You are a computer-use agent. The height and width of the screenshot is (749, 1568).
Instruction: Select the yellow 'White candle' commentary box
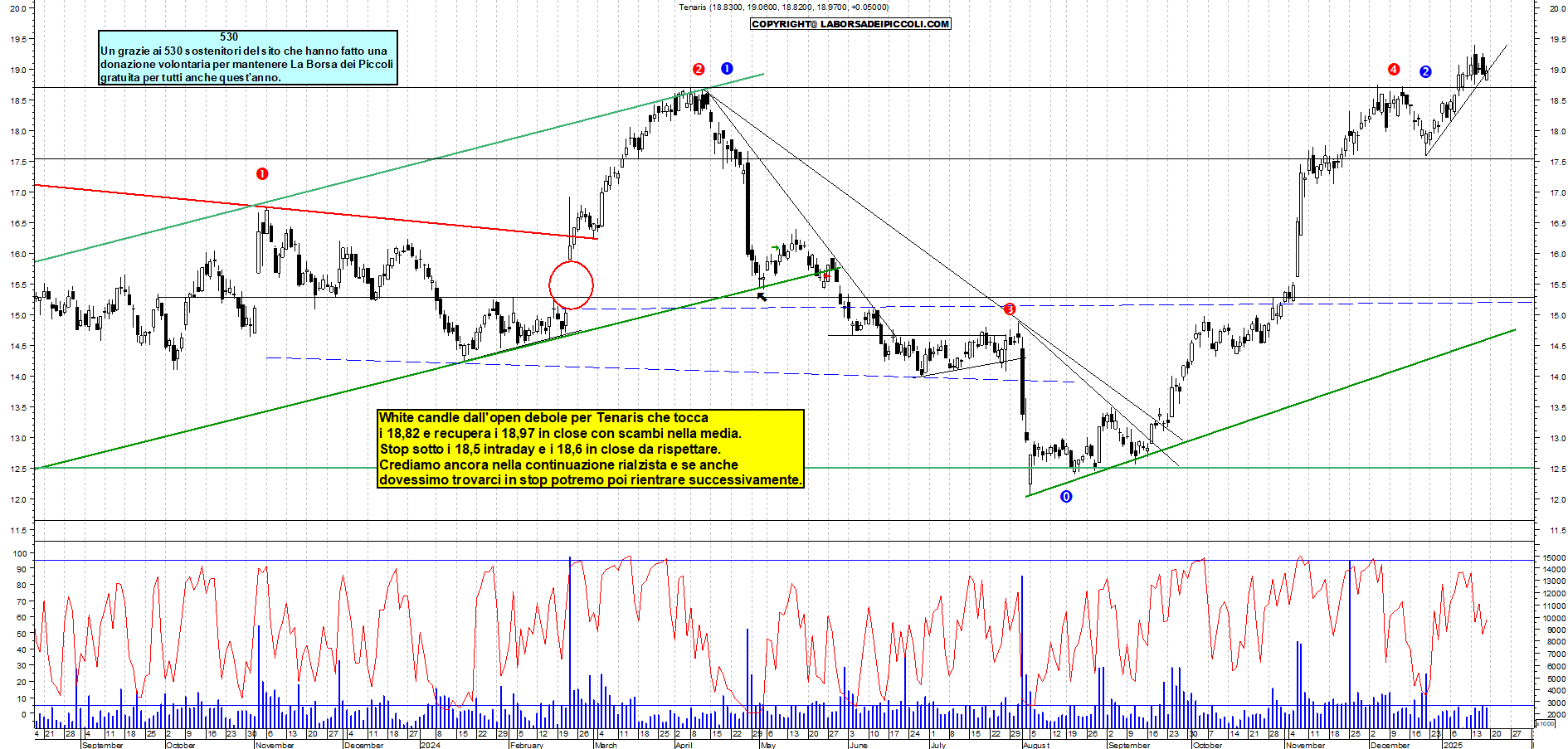(591, 449)
